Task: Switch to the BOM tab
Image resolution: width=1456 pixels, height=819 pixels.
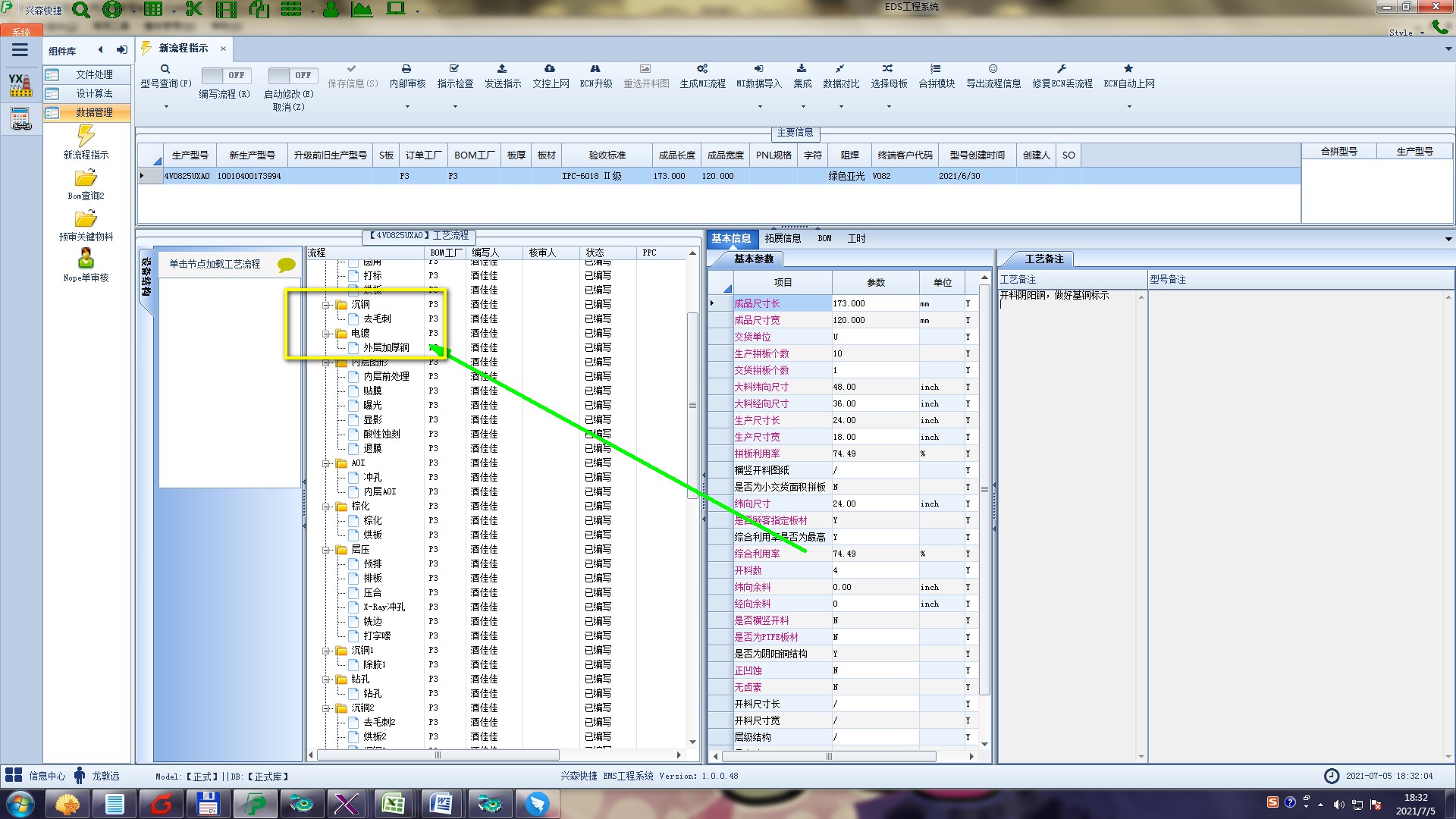Action: [x=824, y=238]
